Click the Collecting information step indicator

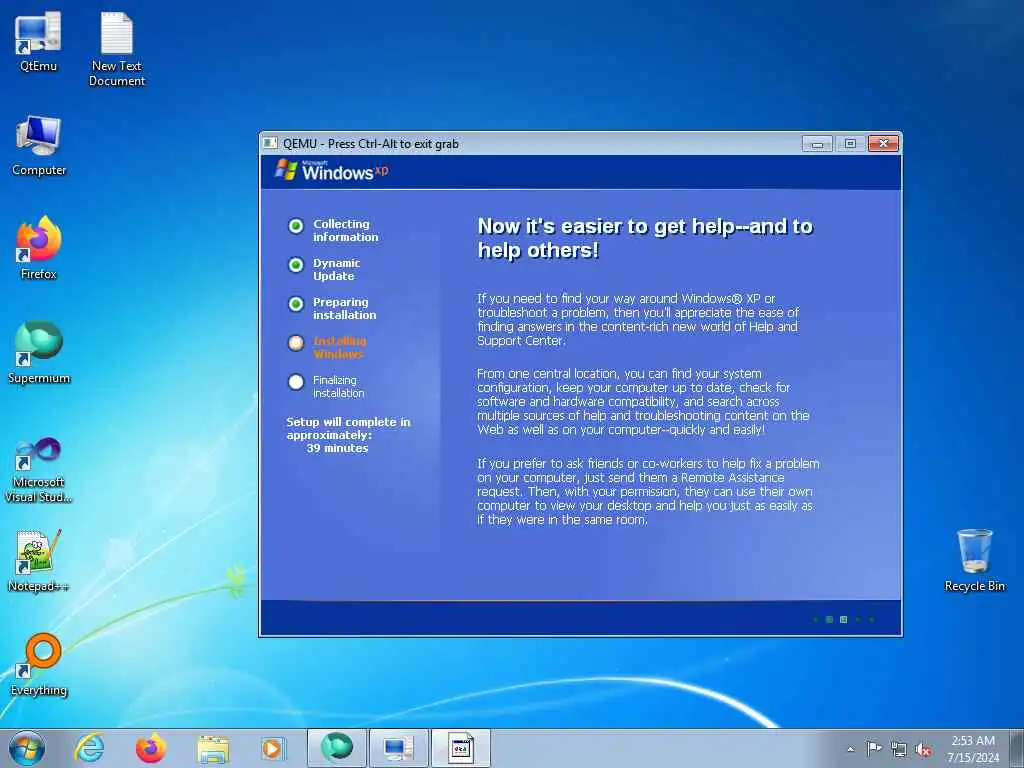296,226
